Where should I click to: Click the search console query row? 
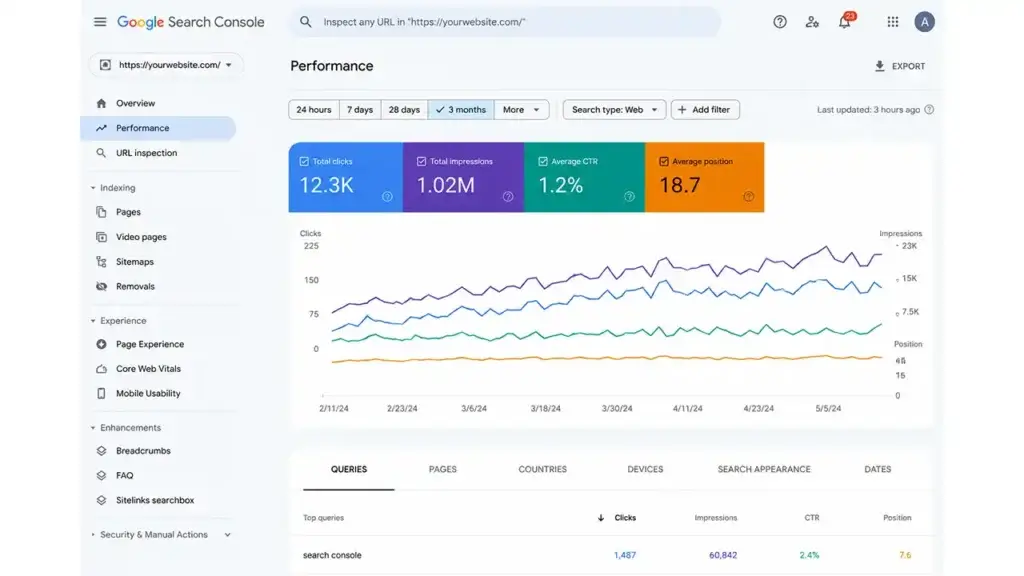click(x=612, y=555)
